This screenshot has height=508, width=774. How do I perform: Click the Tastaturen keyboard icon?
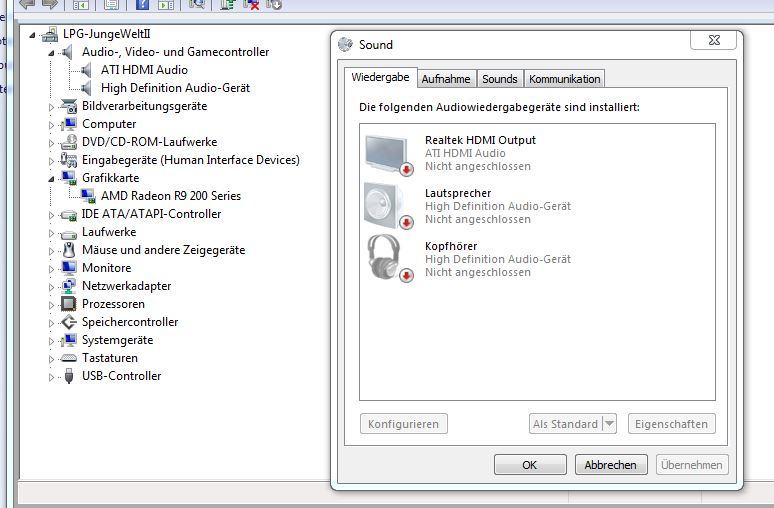point(69,358)
